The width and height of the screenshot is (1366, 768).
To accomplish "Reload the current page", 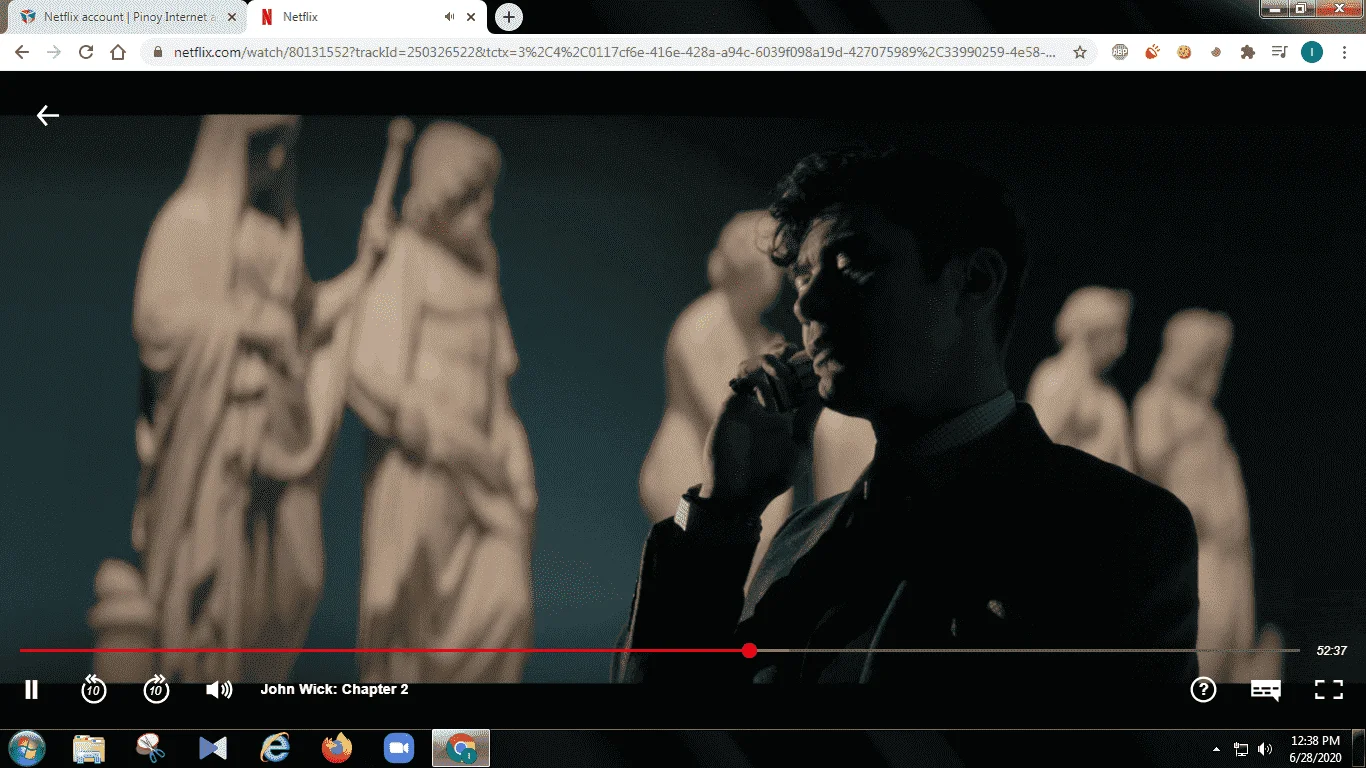I will 86,52.
